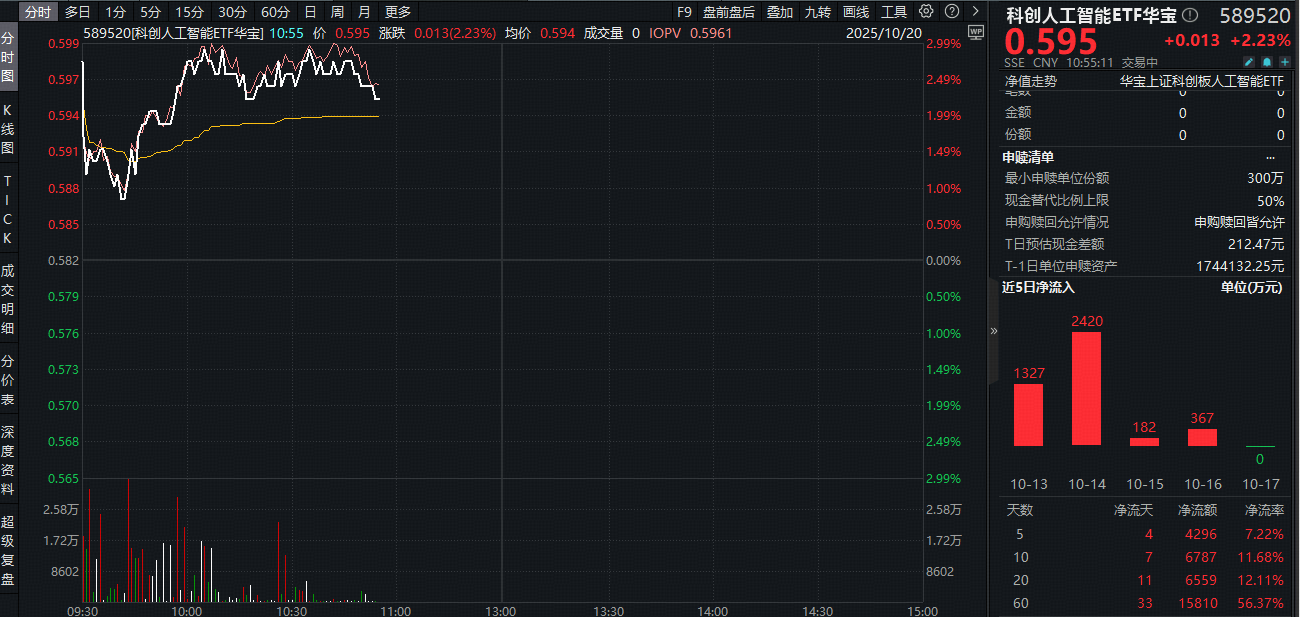Add ETF to watchlist with plus icon
This screenshot has width=1300, height=617.
coord(1284,62)
